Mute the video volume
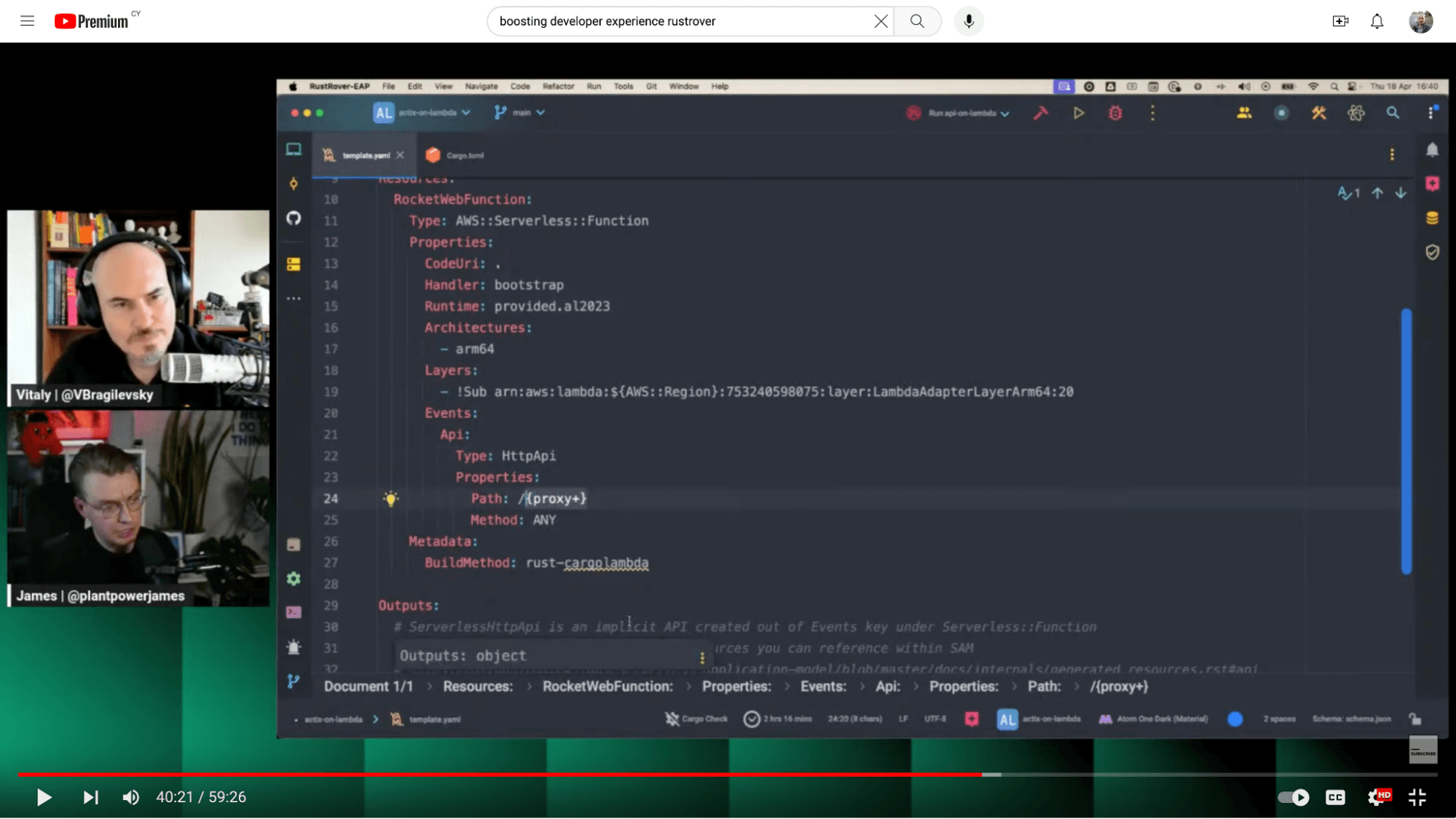 (x=130, y=797)
